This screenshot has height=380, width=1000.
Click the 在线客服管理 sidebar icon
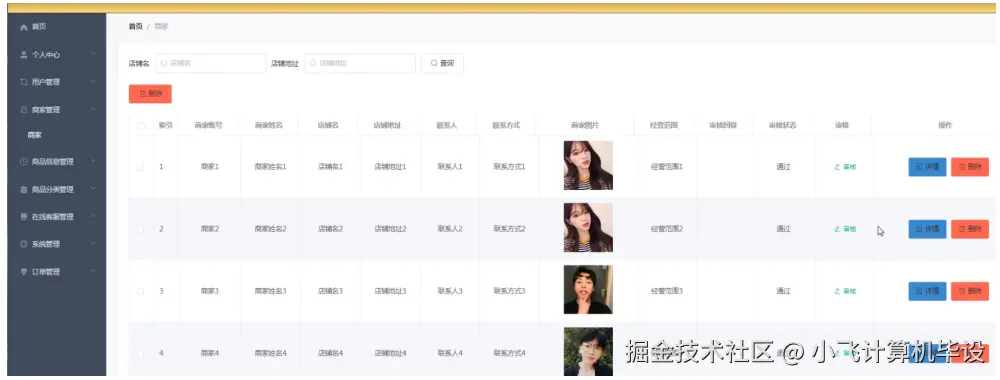24,217
